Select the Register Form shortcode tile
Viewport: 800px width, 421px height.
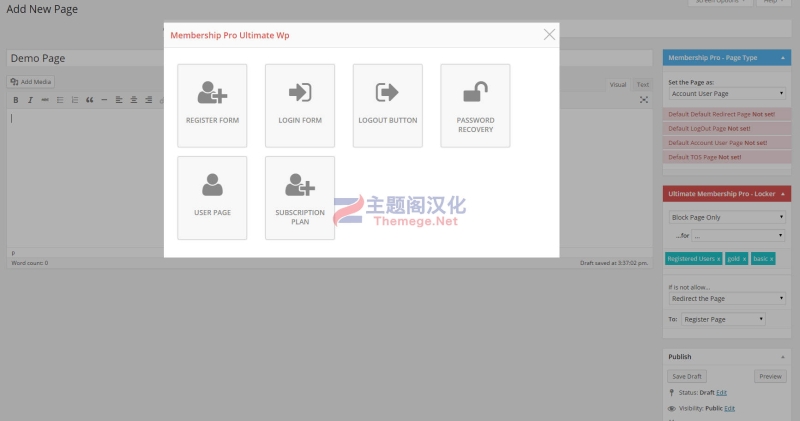[x=212, y=106]
